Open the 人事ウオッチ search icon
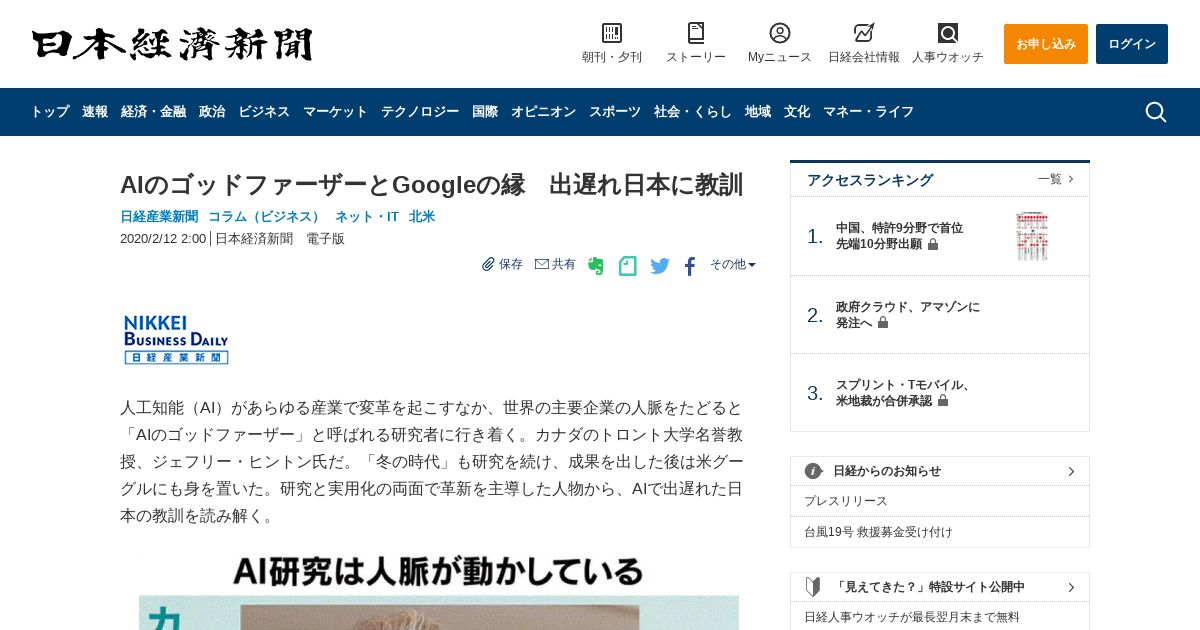Viewport: 1200px width, 630px height. coord(948,33)
